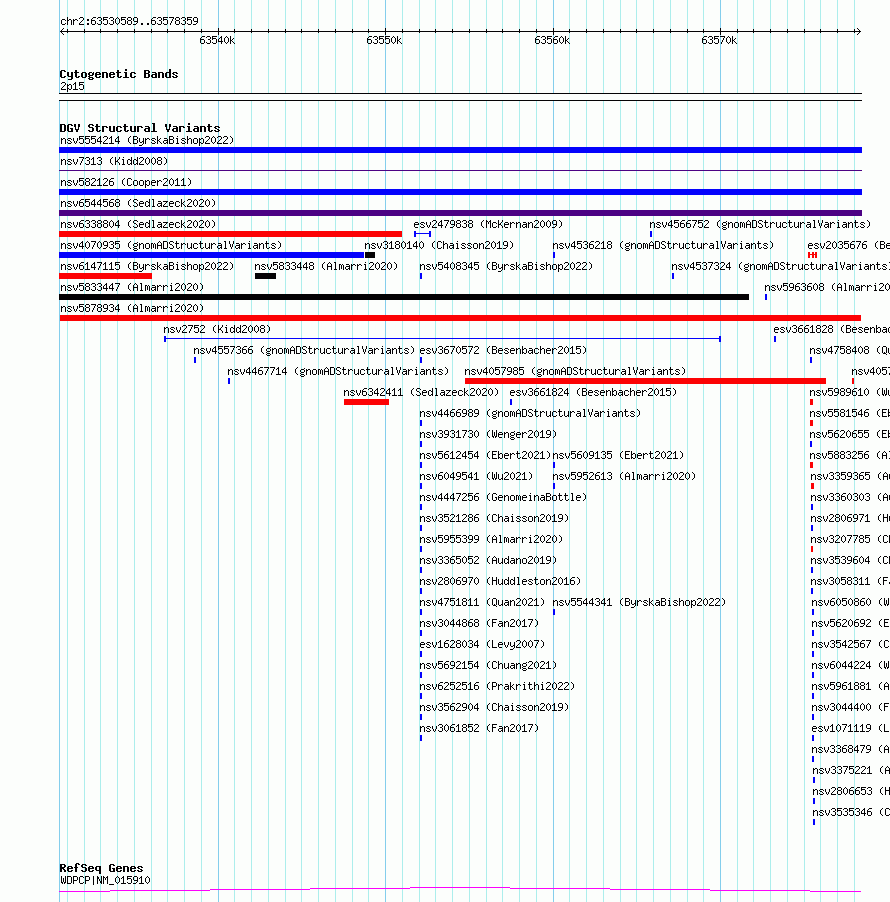This screenshot has width=890, height=902.
Task: Click the 63550k ruler position
Action: coord(384,40)
